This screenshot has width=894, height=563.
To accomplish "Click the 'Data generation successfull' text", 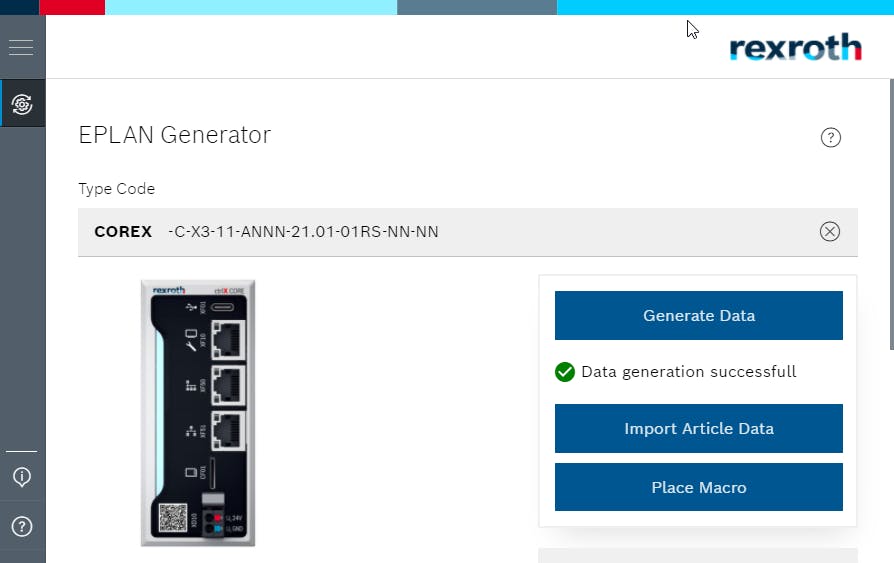I will 688,372.
